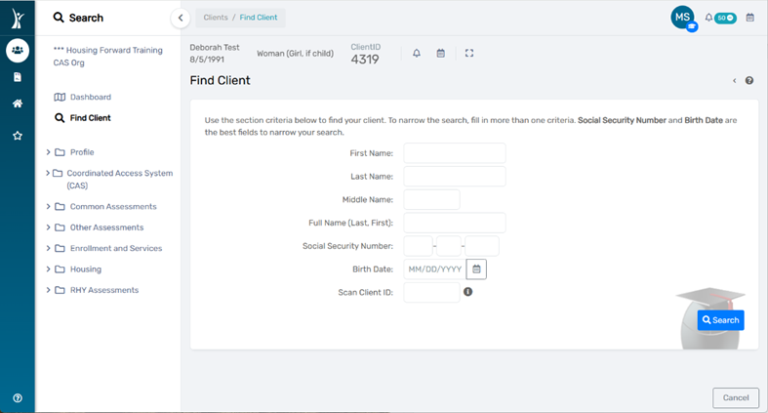Click the fullscreen expand icon beside ClientID

click(470, 53)
